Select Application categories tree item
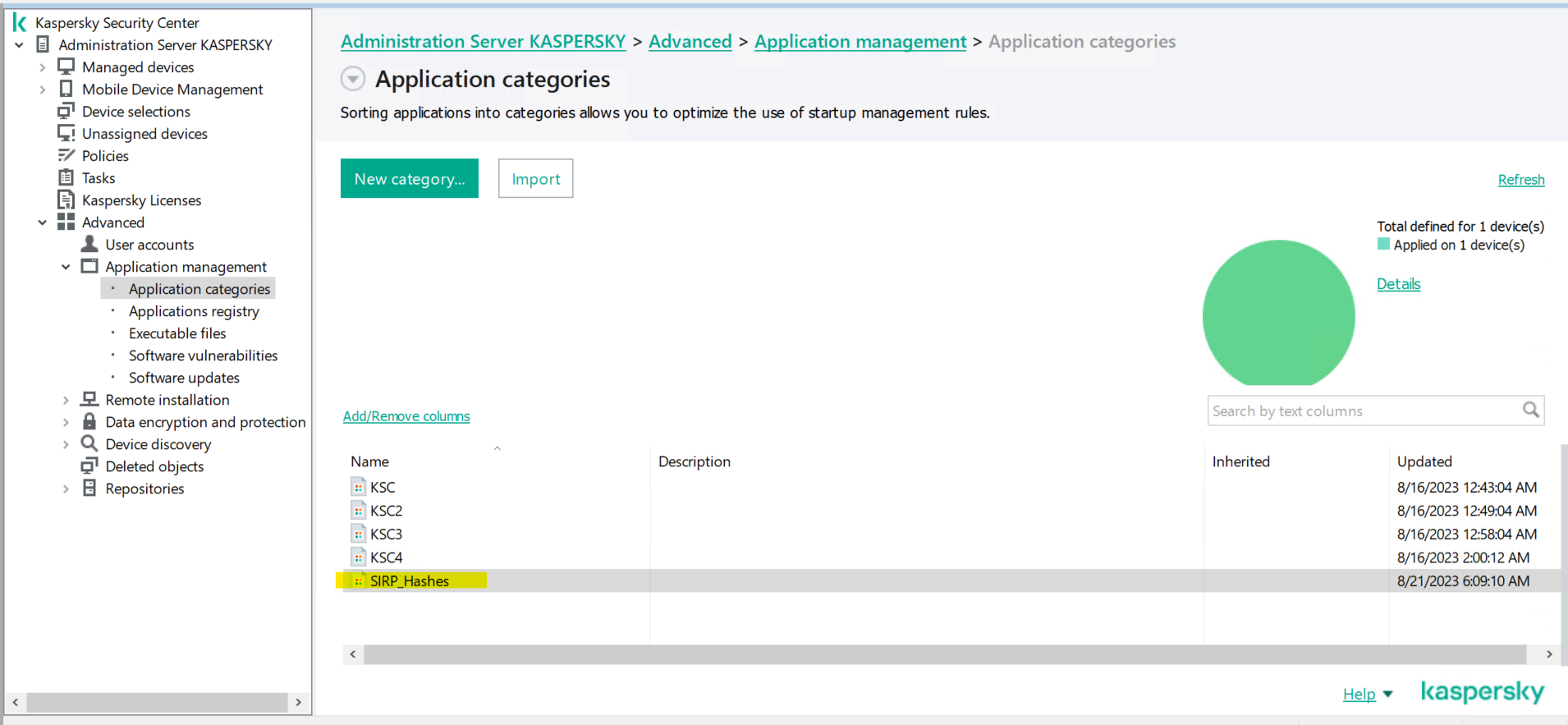Image resolution: width=1568 pixels, height=725 pixels. point(199,289)
